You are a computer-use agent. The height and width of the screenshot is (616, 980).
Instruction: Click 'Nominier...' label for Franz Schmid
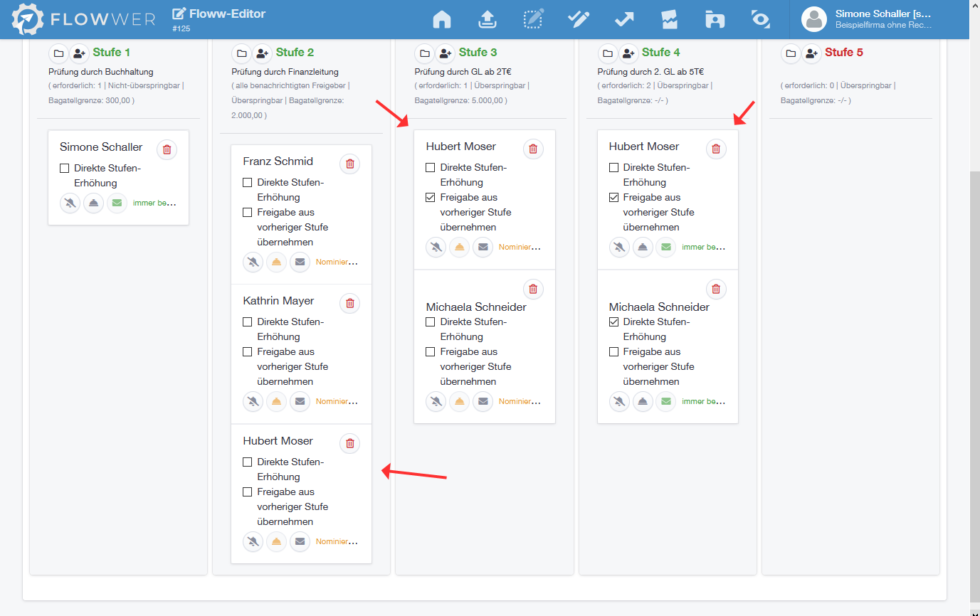337,262
